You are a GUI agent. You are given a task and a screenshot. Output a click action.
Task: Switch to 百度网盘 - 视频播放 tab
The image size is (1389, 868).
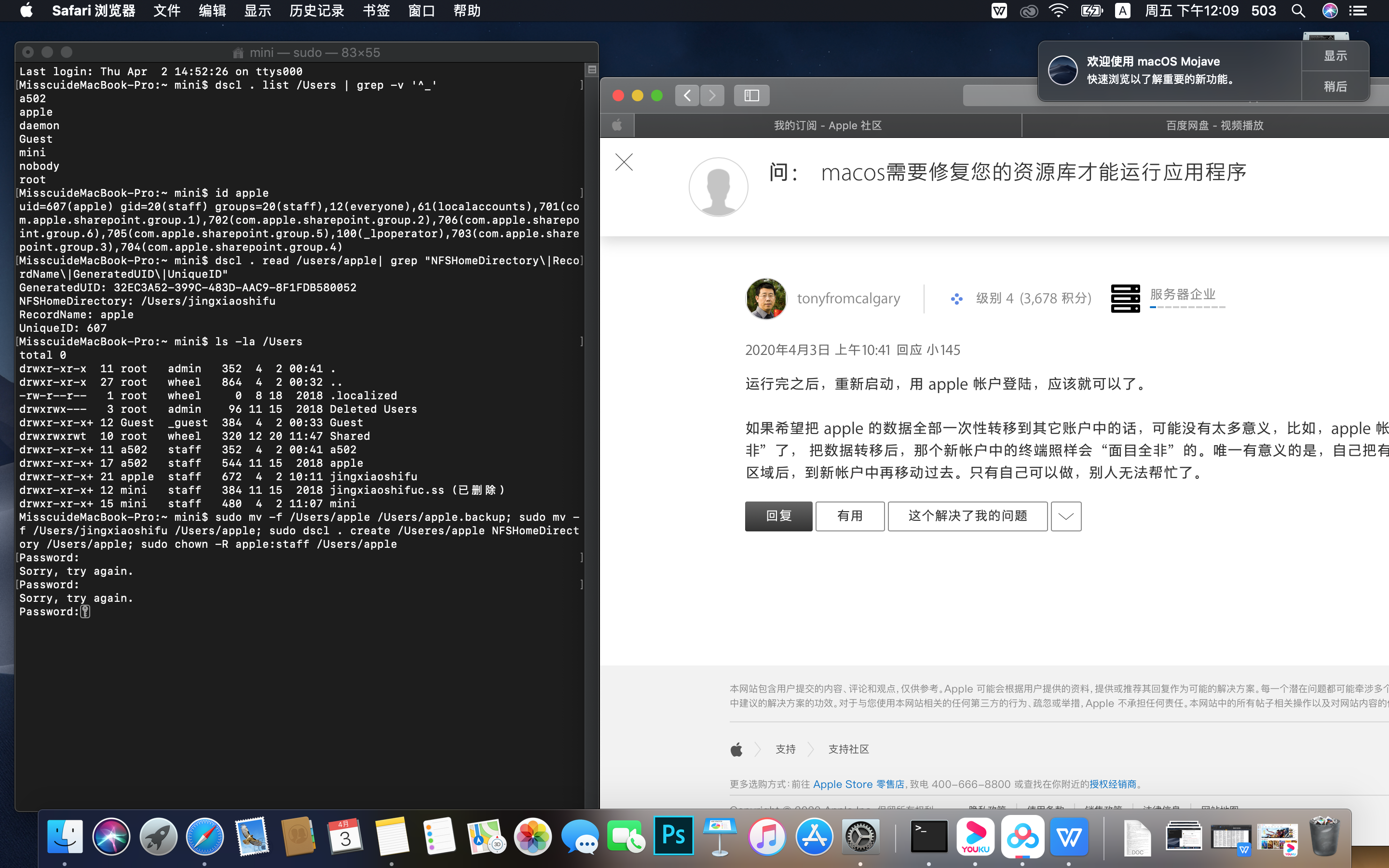(x=1214, y=125)
